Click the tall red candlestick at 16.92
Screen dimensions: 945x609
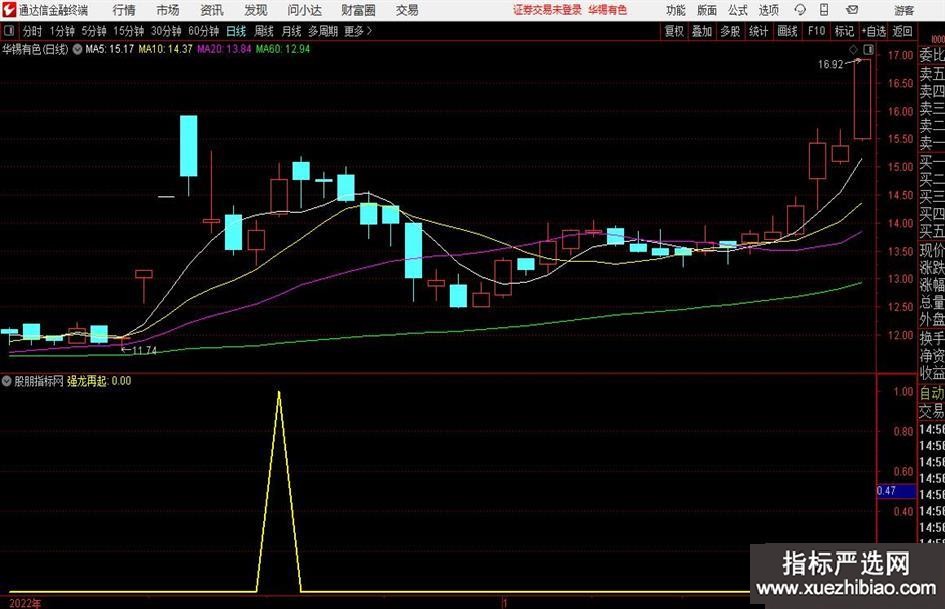click(x=862, y=99)
